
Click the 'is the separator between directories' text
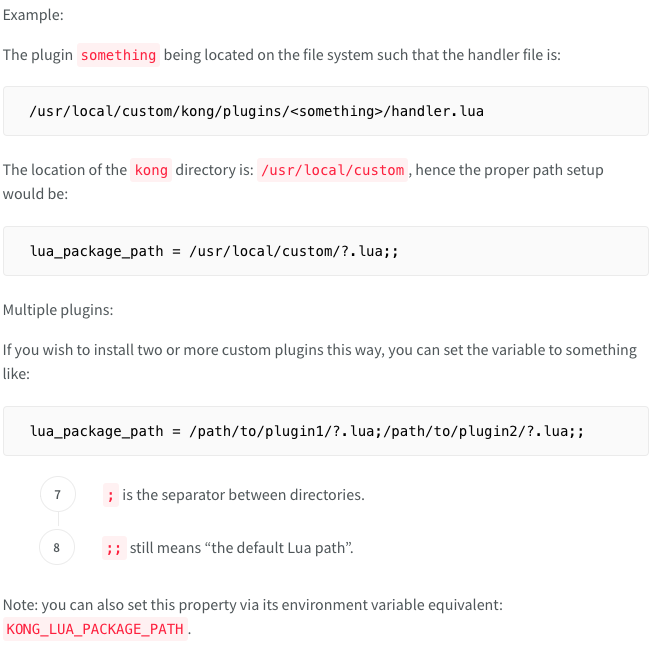click(x=243, y=495)
